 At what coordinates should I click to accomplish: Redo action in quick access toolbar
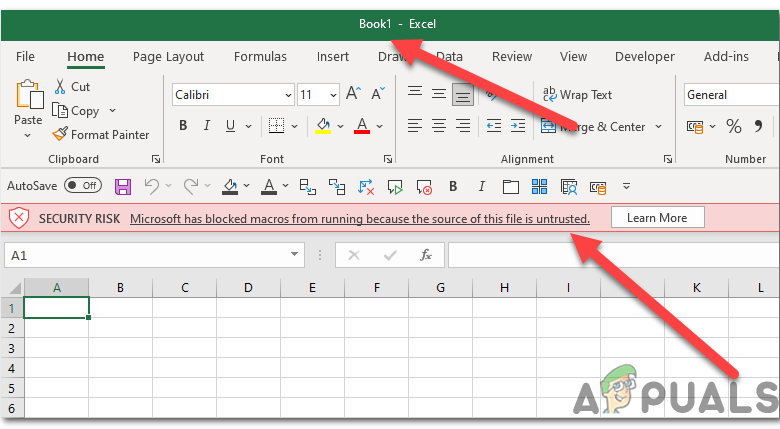pos(191,186)
